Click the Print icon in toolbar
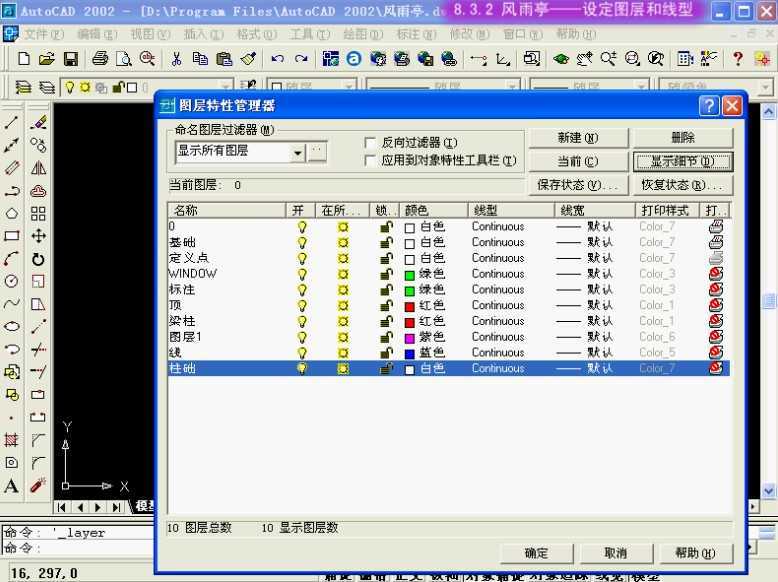The image size is (778, 582). pos(100,59)
